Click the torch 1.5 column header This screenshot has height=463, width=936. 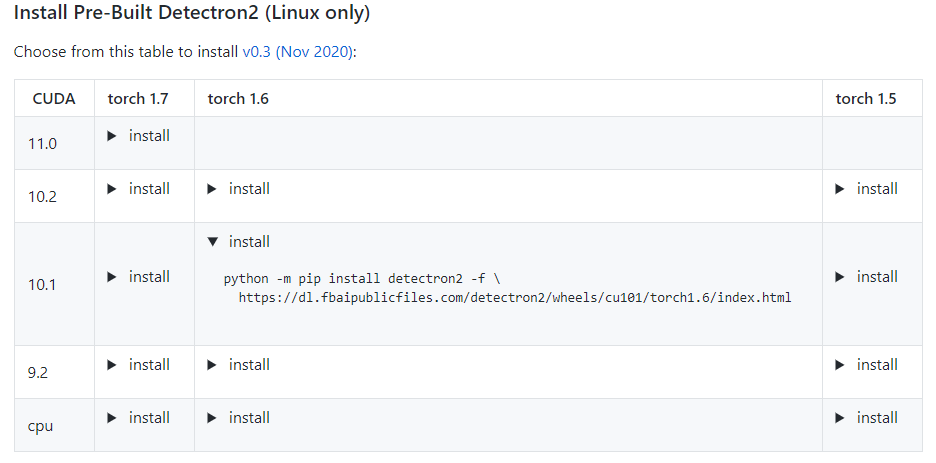[x=866, y=98]
